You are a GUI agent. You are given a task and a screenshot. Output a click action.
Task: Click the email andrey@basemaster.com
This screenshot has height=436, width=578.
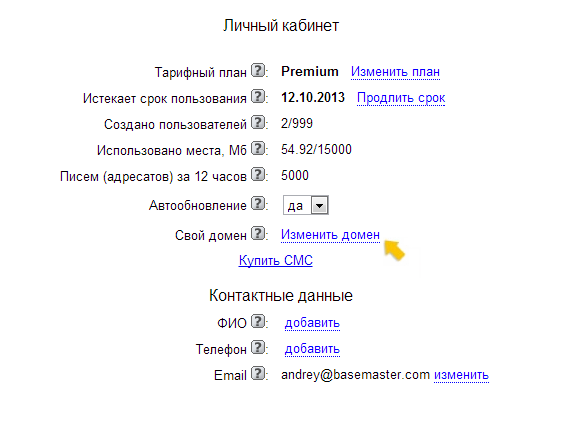(x=355, y=375)
